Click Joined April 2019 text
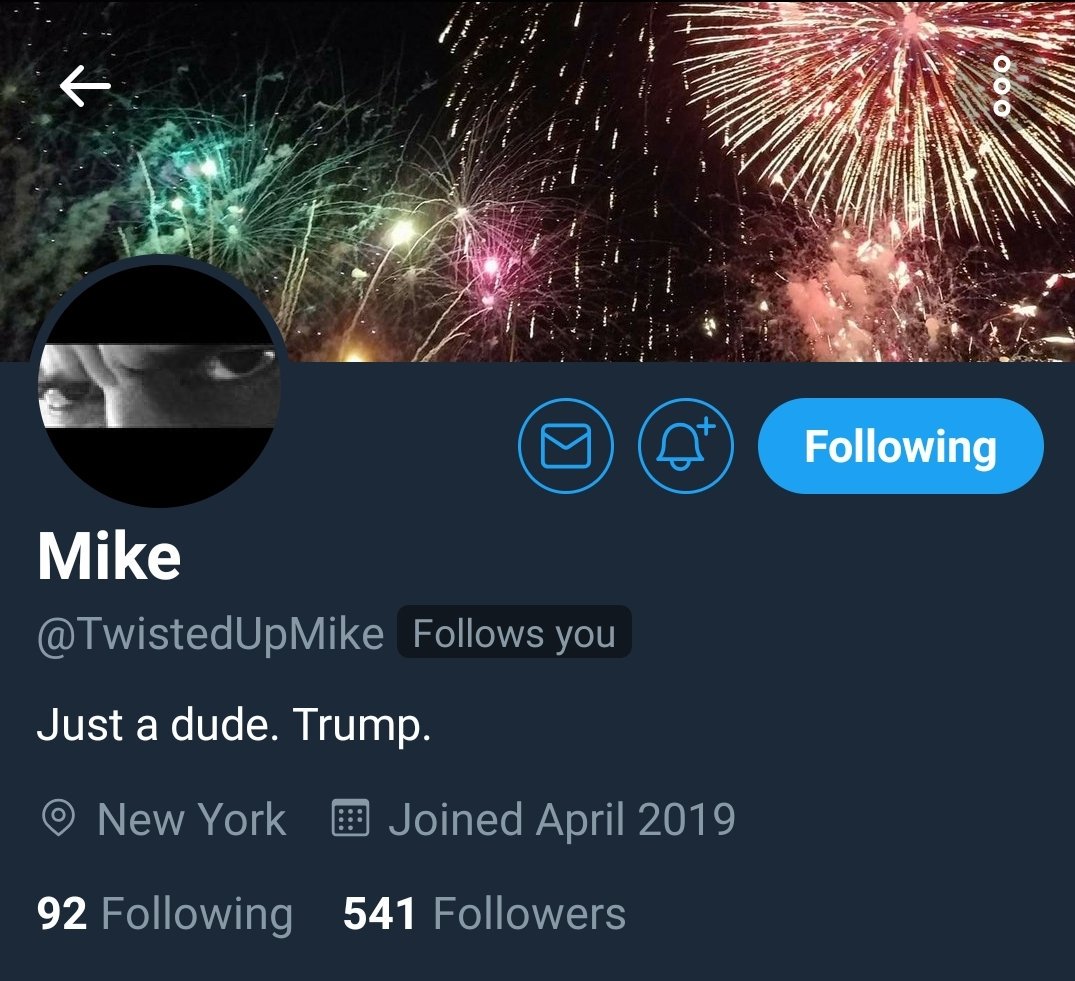Screen dimensions: 1075x981 pos(561,820)
